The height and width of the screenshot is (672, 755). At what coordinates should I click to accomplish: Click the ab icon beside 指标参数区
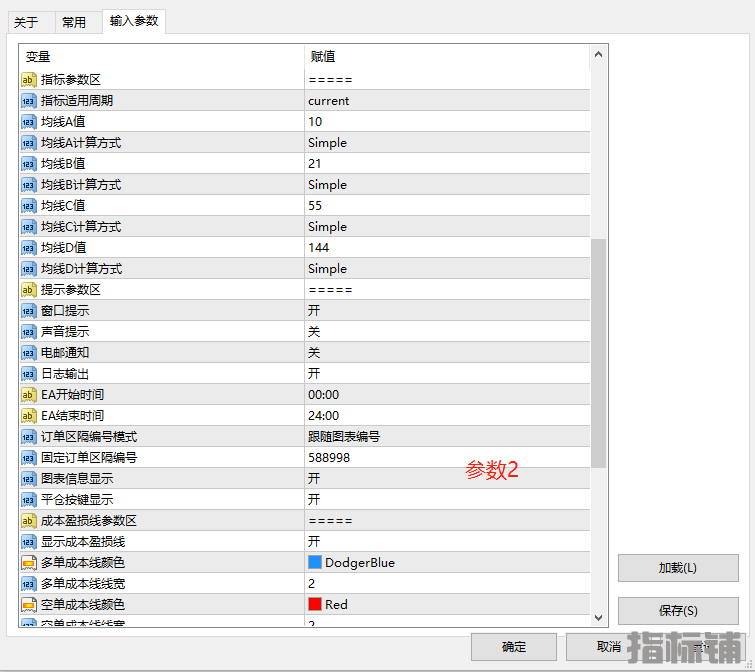coord(28,79)
